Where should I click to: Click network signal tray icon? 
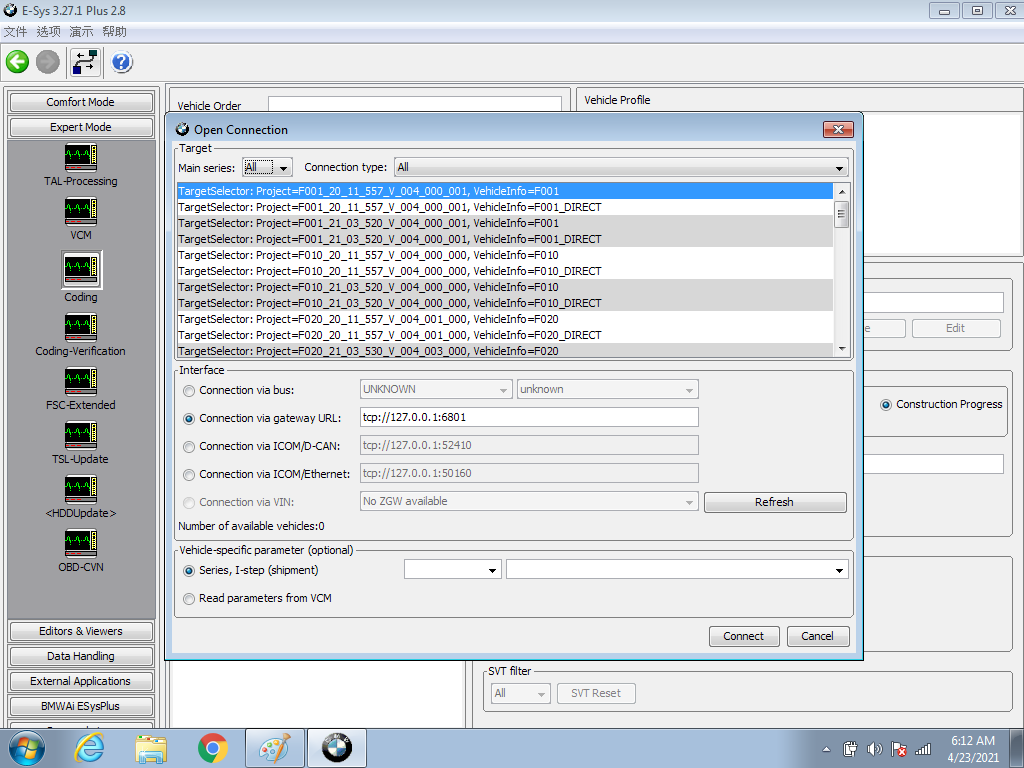[923, 749]
